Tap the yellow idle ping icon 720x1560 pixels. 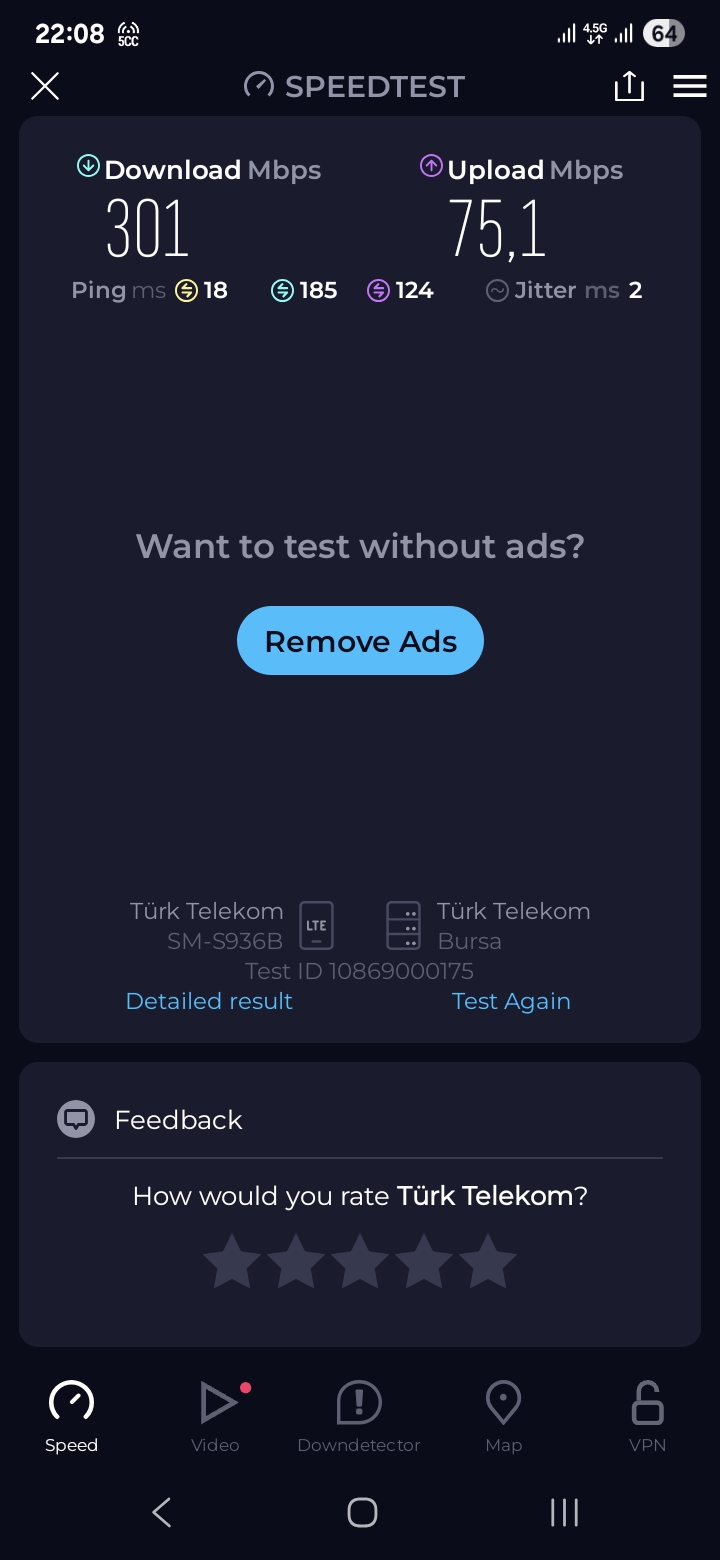click(x=186, y=291)
